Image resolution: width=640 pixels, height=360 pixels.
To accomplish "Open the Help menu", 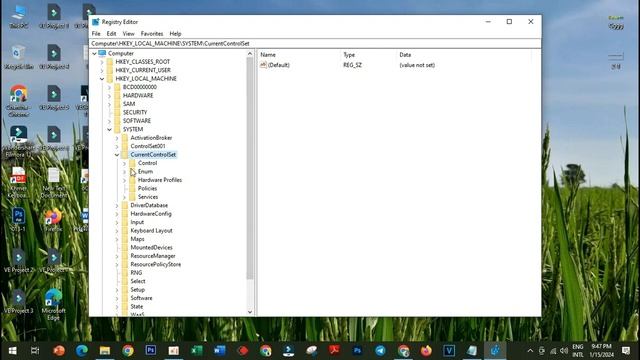I will [x=175, y=33].
